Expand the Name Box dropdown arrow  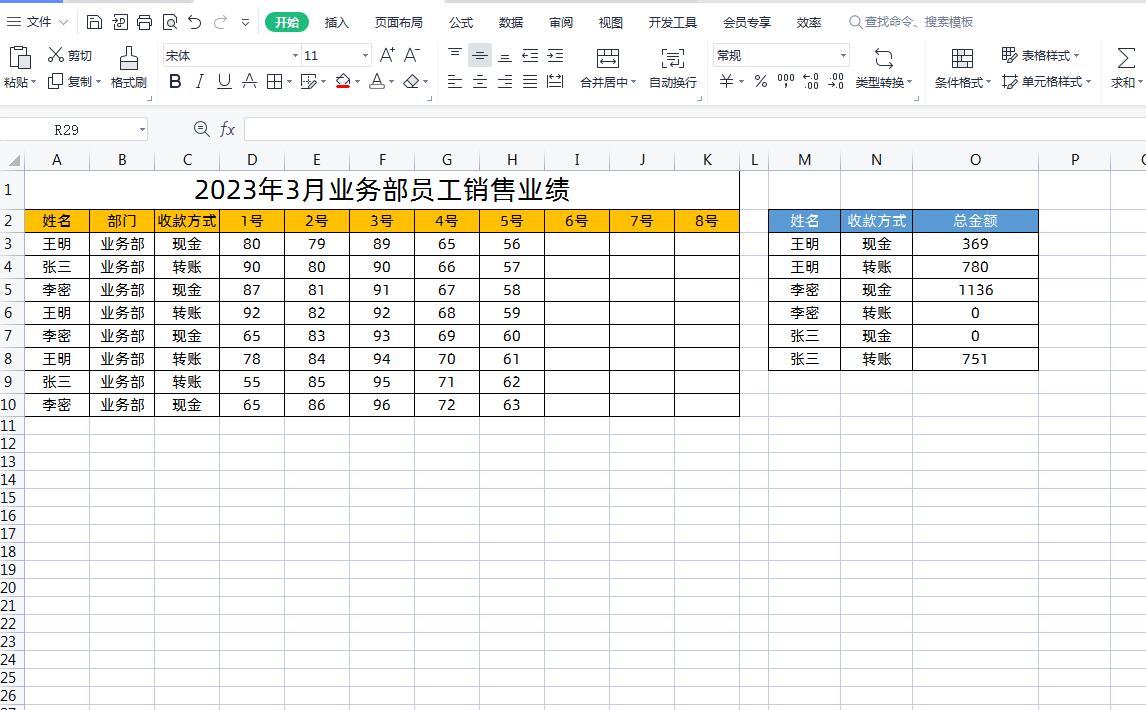pos(142,130)
